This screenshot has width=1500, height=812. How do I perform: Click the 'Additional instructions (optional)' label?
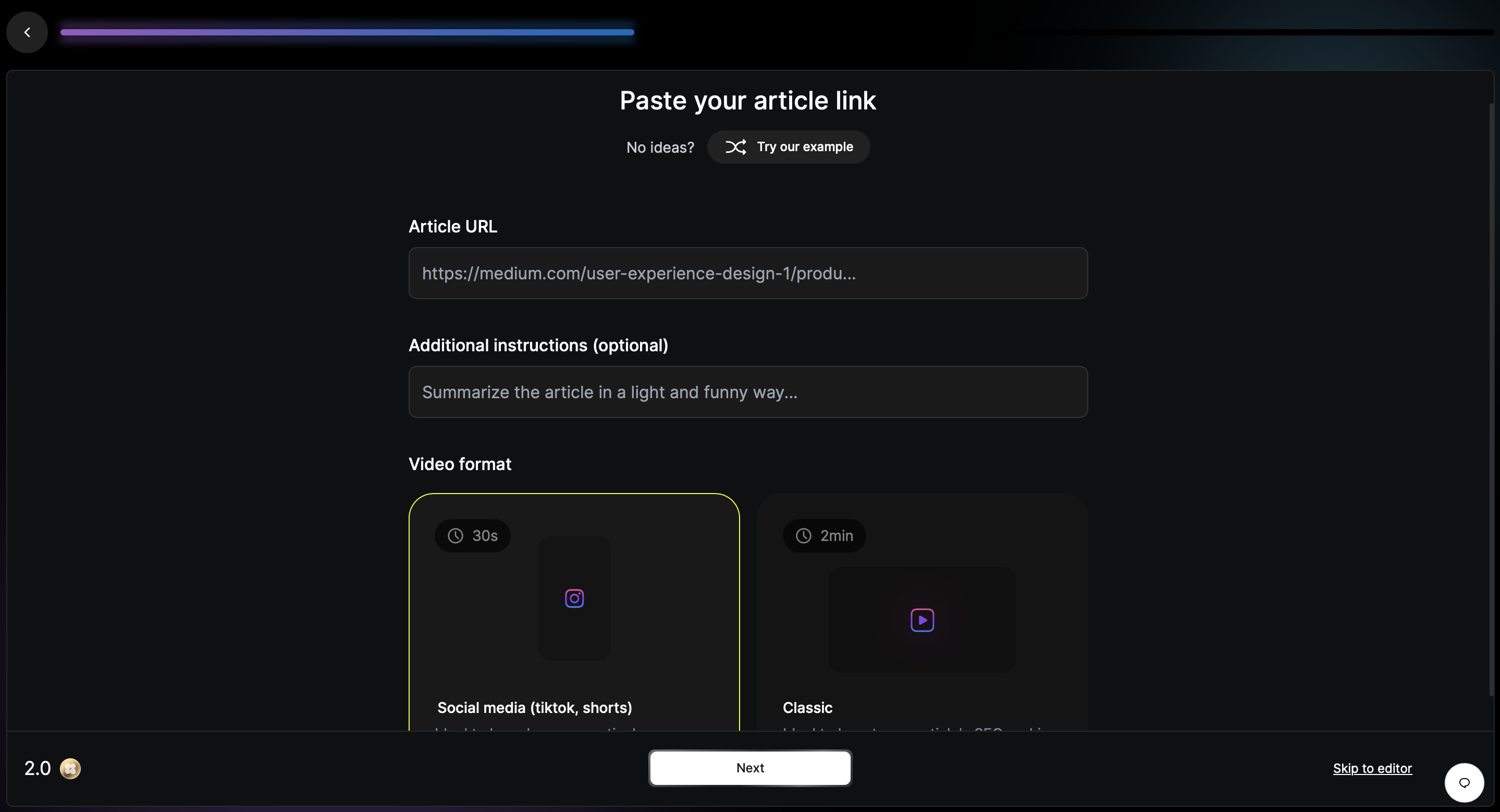point(538,345)
